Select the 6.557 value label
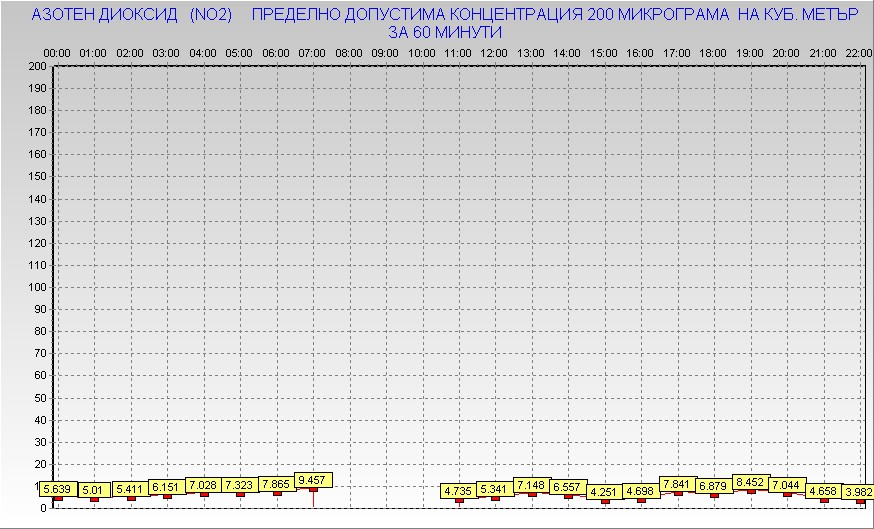The image size is (874, 529). tap(567, 487)
